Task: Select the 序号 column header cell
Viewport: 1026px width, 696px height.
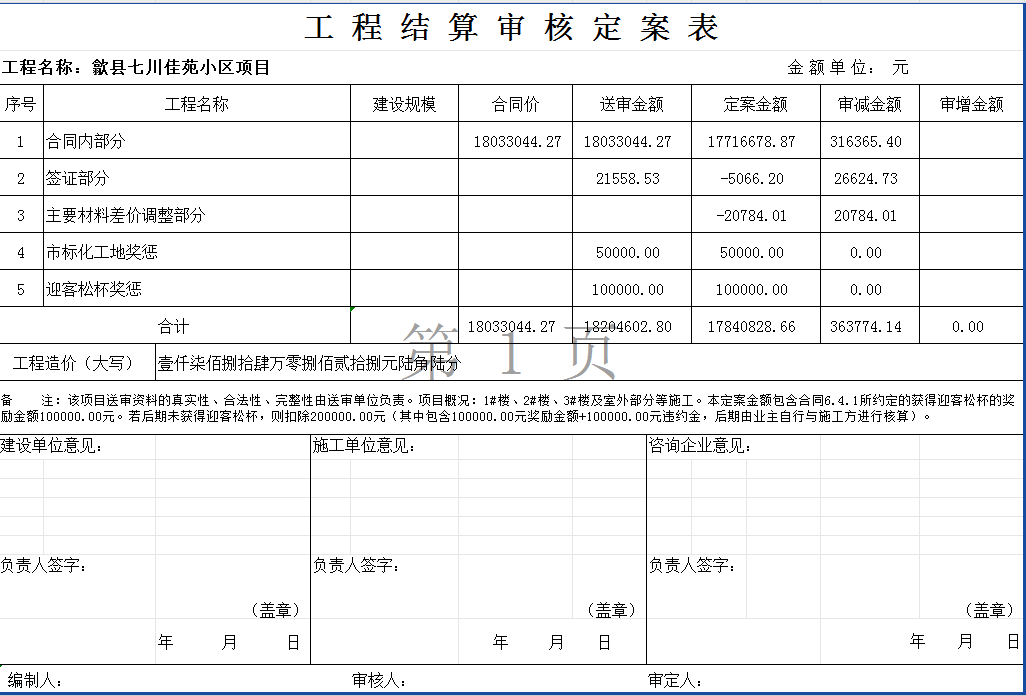Action: point(21,104)
